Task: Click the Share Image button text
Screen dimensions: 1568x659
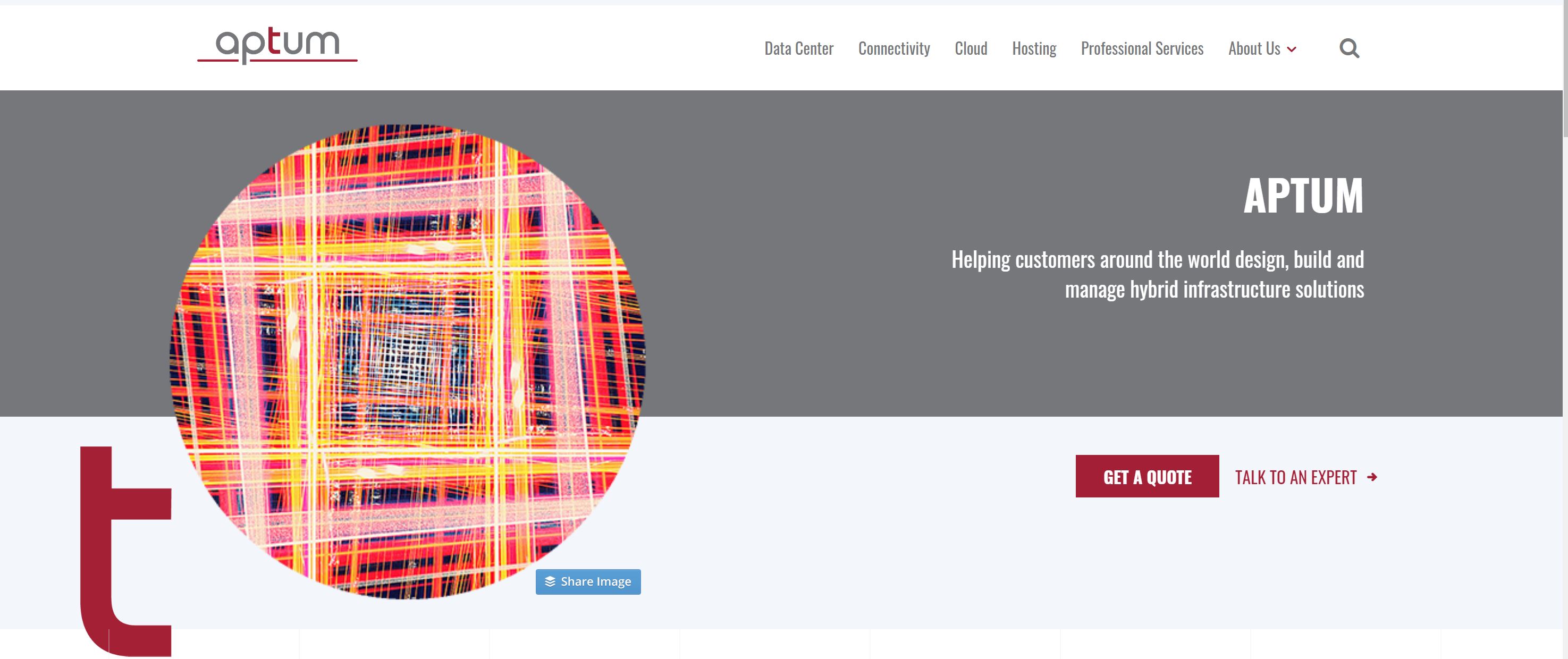Action: tap(595, 582)
